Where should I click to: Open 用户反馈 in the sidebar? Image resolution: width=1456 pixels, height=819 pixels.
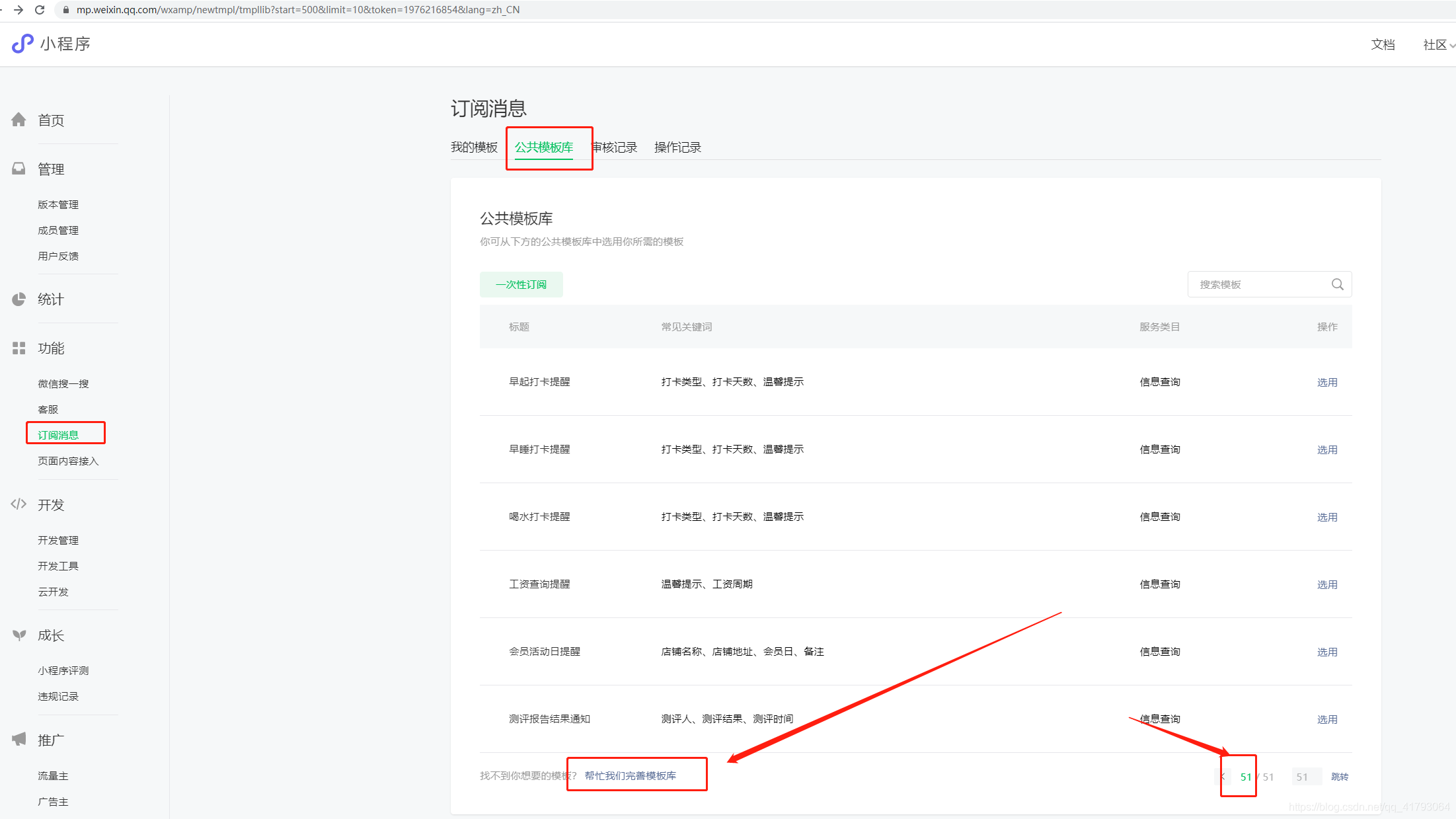pos(58,256)
